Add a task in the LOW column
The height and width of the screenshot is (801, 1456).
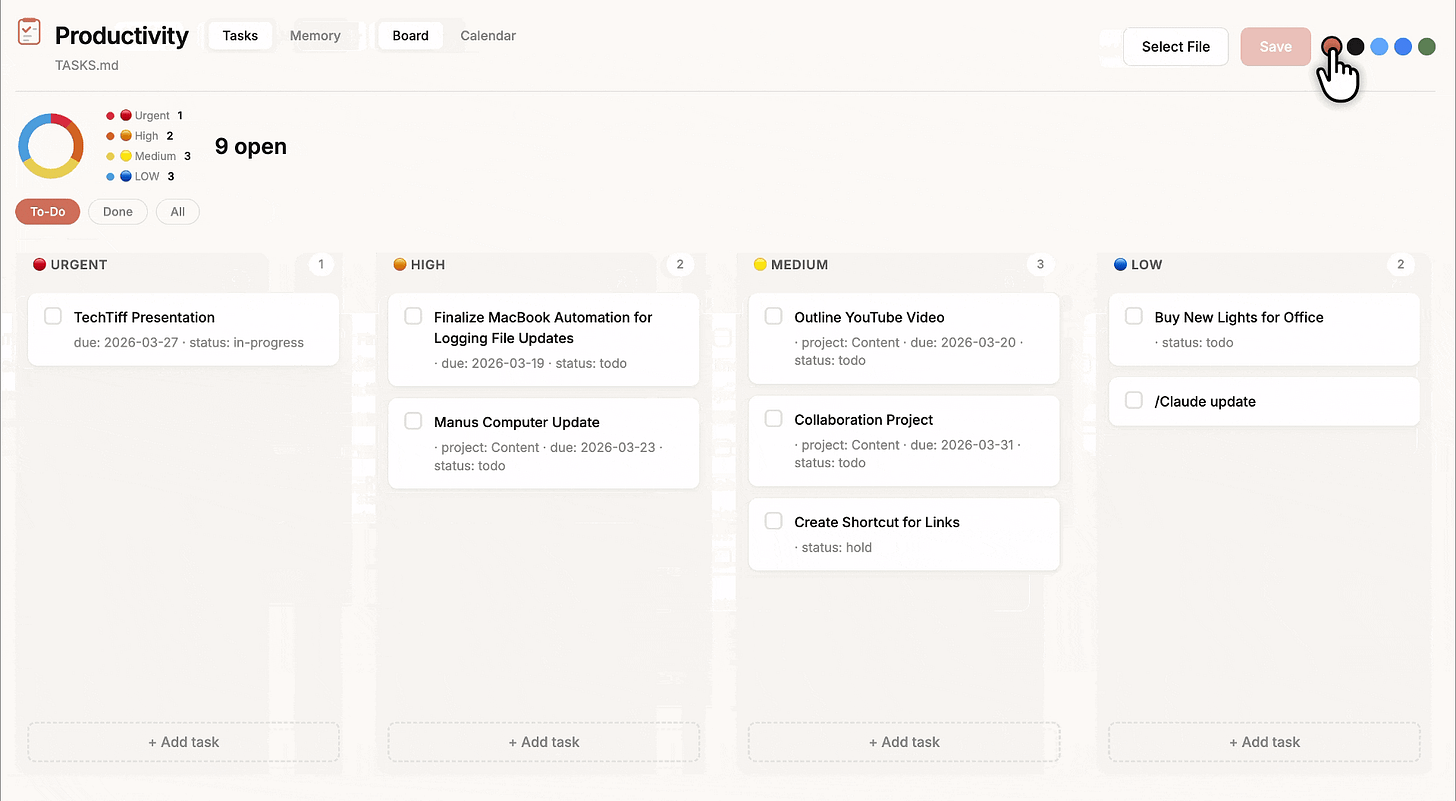point(1264,742)
